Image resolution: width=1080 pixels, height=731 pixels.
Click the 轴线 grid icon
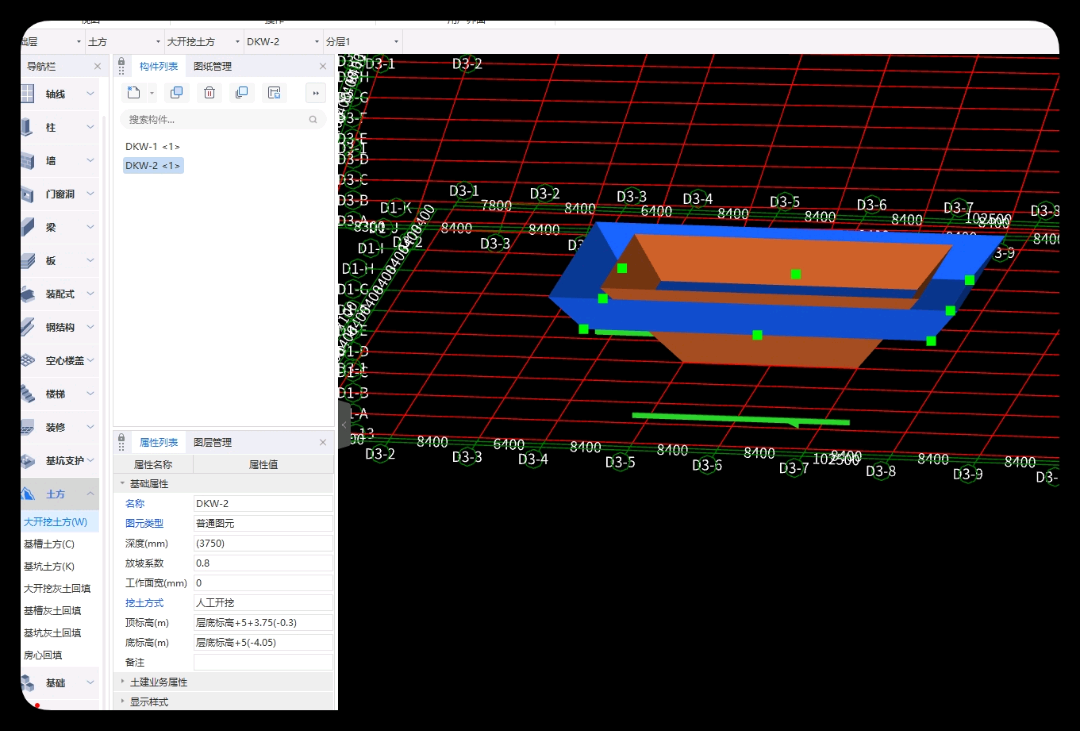click(28, 94)
